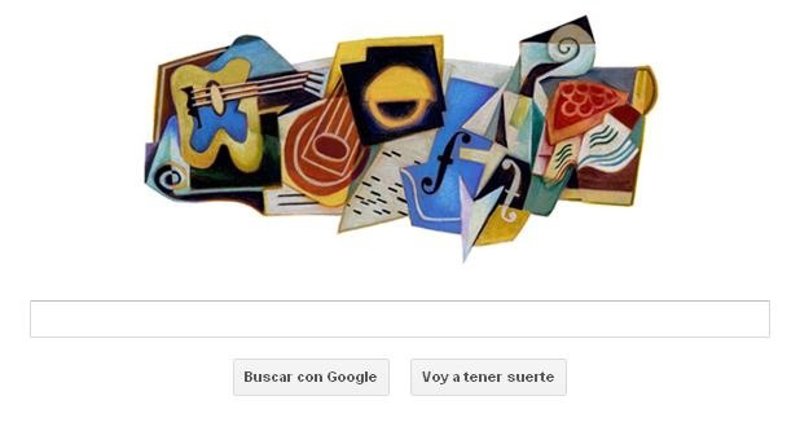Focus the Google search text box
Image resolution: width=800 pixels, height=431 pixels.
[x=399, y=319]
